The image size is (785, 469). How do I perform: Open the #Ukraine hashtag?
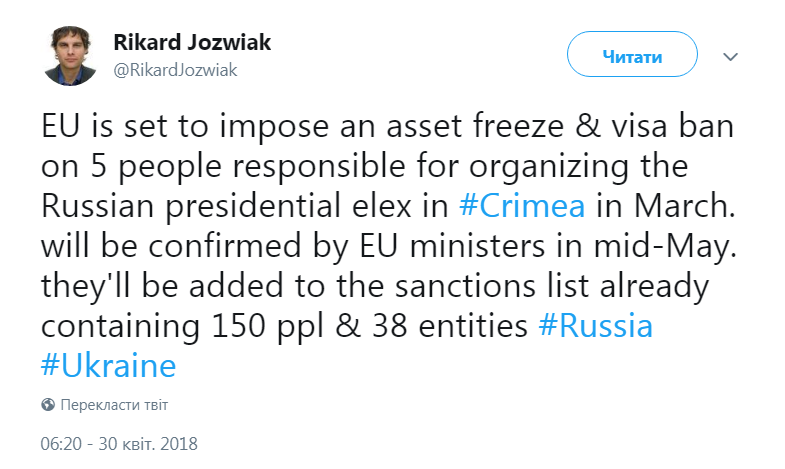click(x=109, y=365)
